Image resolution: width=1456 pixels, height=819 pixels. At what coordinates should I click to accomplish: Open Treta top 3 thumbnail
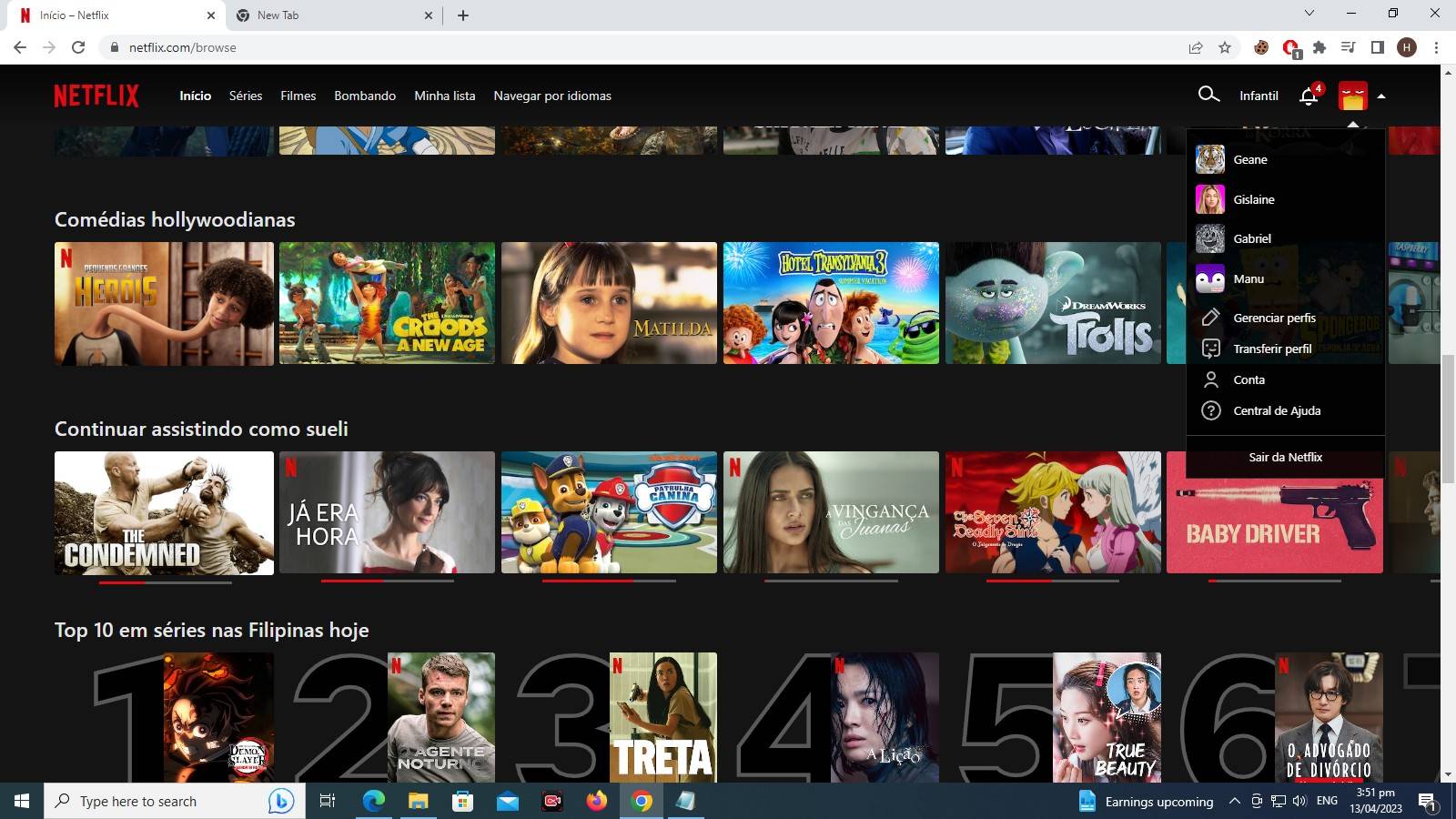tap(663, 717)
